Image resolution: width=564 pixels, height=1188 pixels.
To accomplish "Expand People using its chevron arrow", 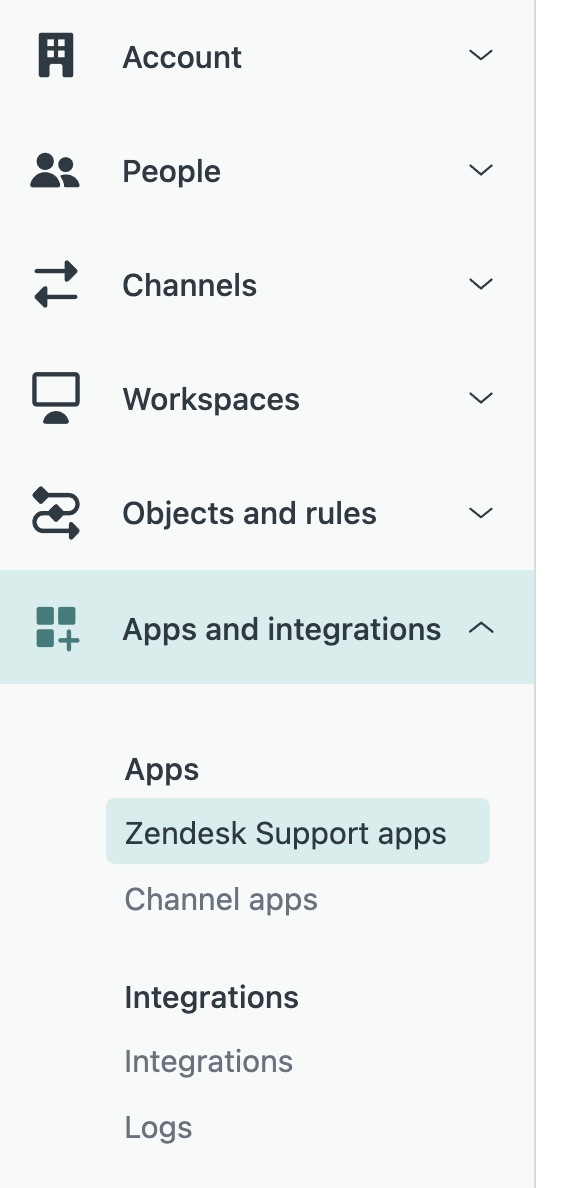I will tap(481, 170).
